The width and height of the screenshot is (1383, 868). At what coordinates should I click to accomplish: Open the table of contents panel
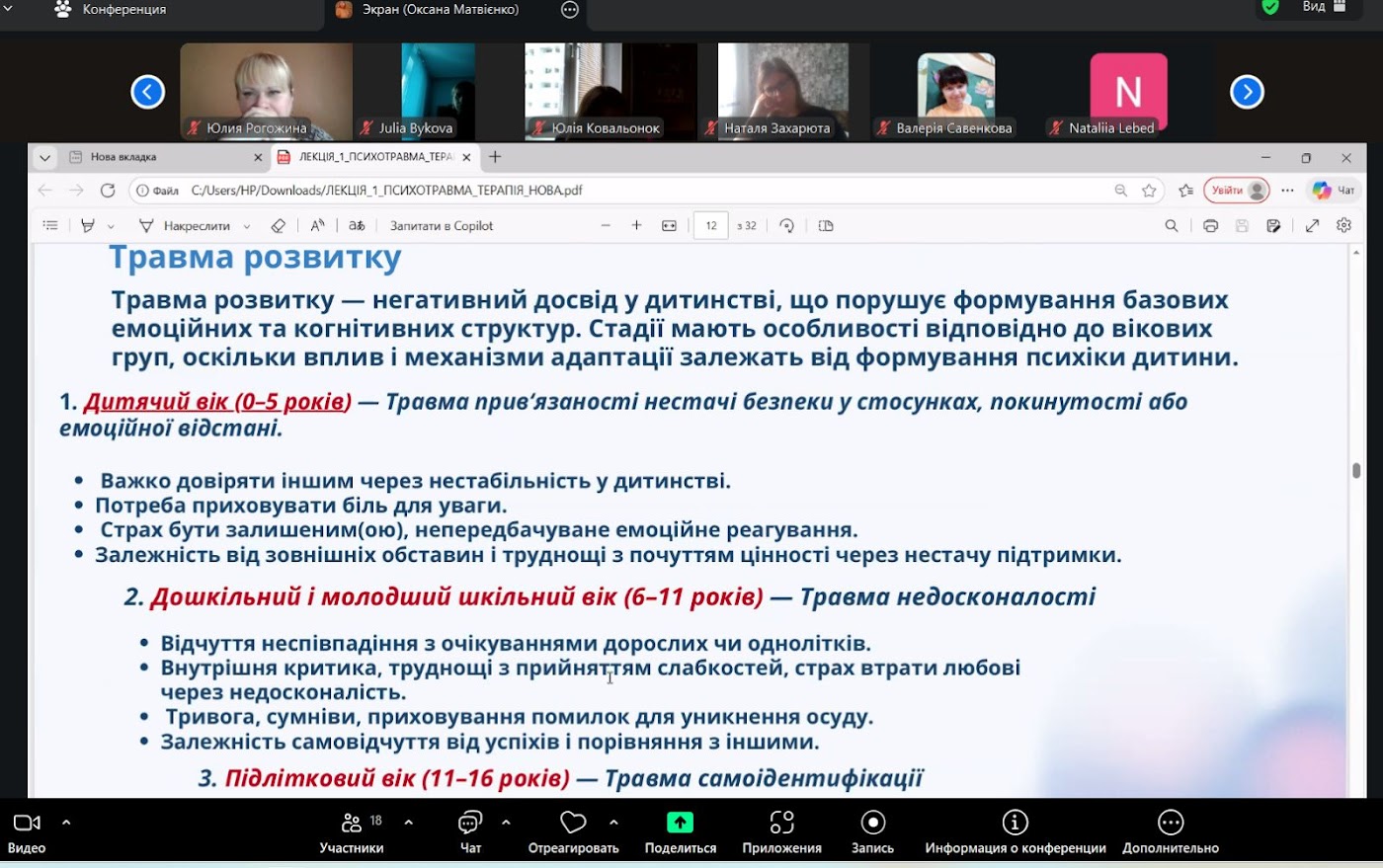(50, 226)
